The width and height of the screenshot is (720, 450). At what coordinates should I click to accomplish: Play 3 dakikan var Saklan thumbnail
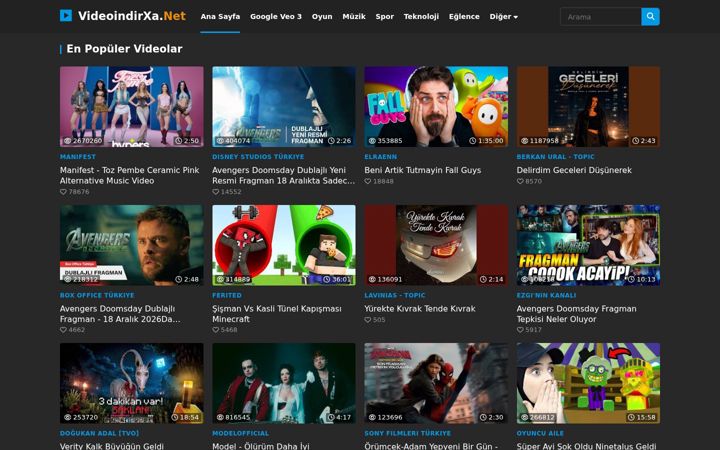(131, 383)
